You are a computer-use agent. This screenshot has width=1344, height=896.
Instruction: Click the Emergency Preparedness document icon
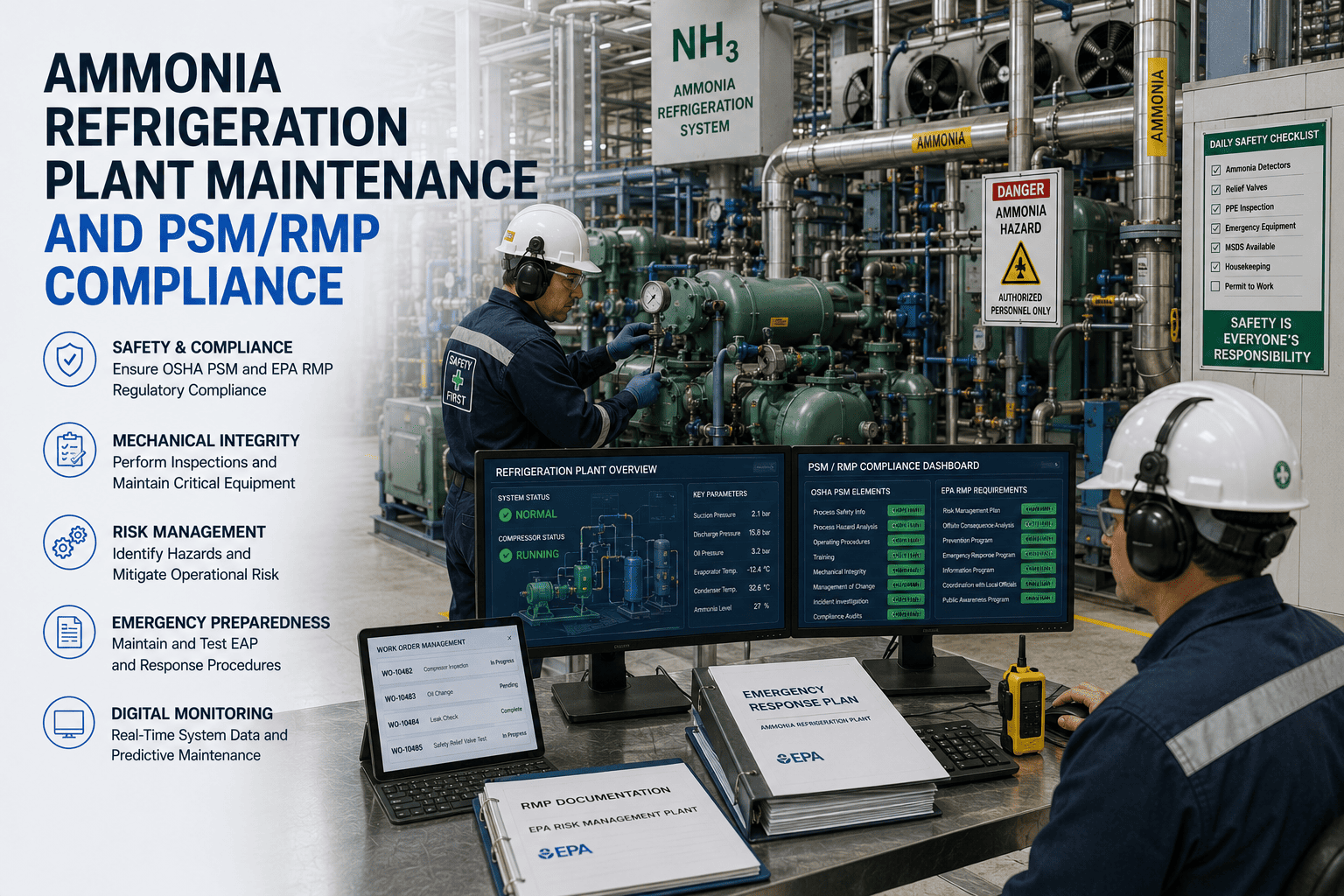click(70, 632)
